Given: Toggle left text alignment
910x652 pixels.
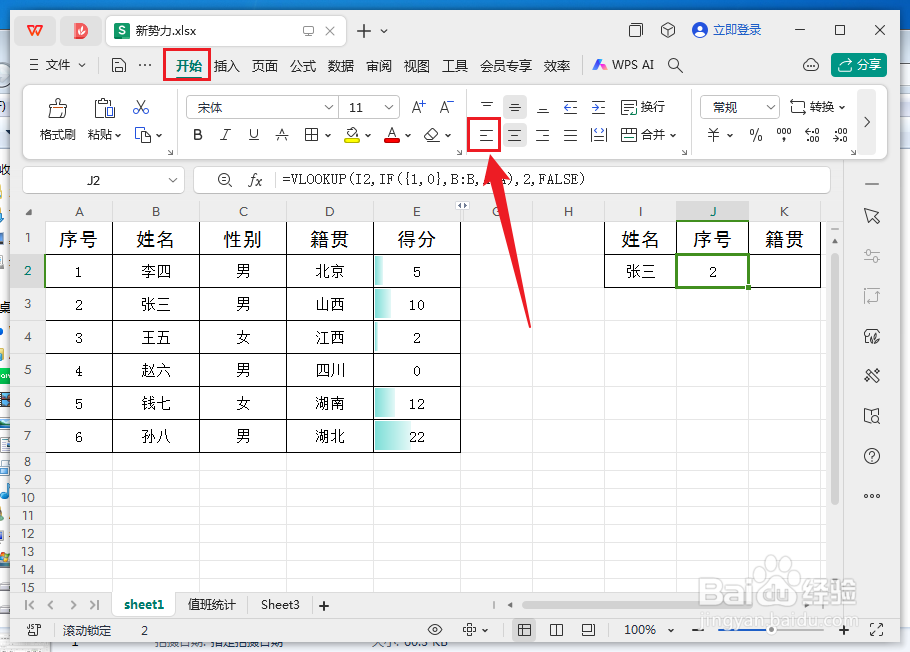Looking at the screenshot, I should [x=484, y=134].
